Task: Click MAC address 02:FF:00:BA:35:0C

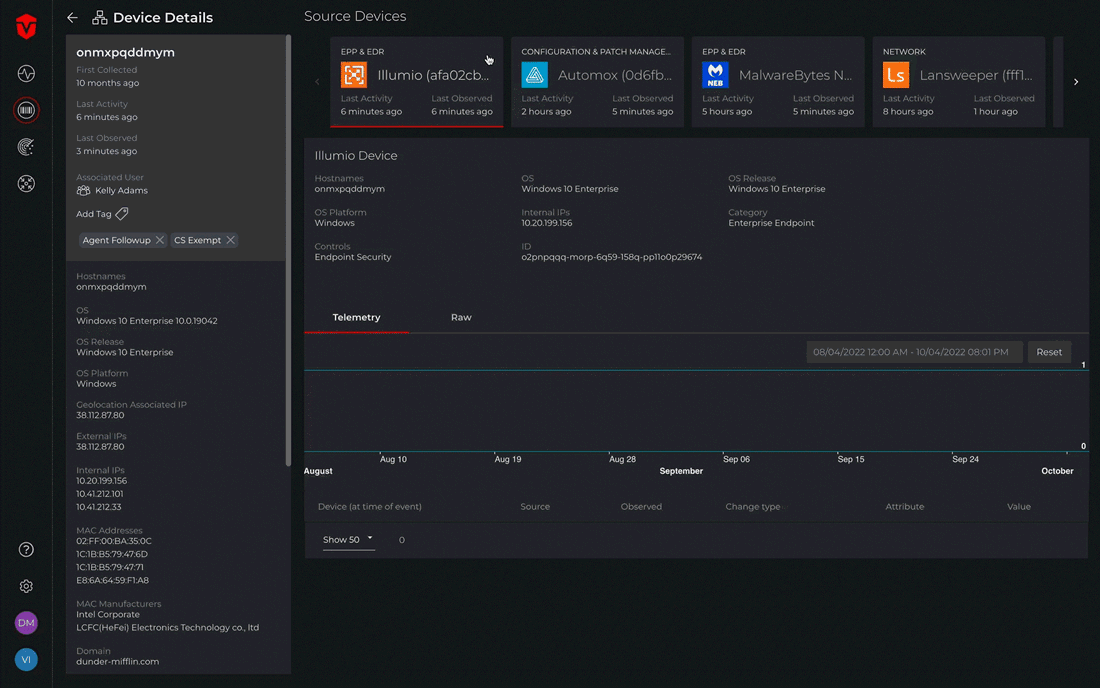Action: [x=114, y=541]
